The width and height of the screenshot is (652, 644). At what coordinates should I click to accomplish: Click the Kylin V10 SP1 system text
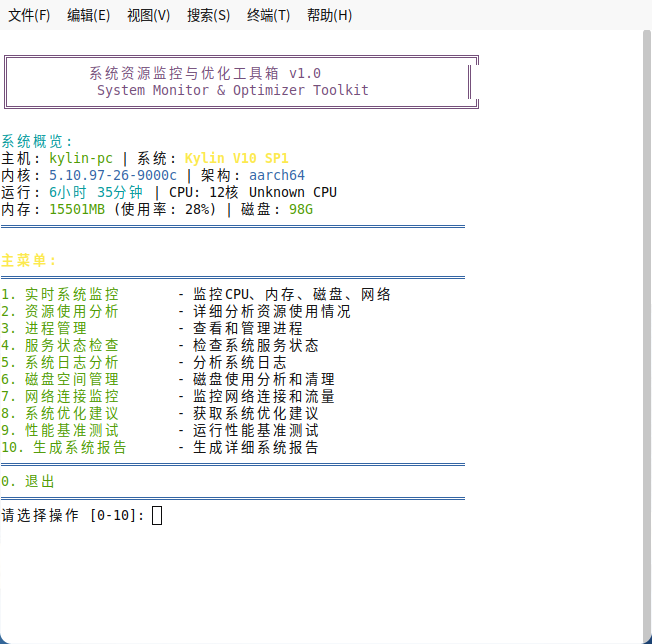tap(236, 158)
